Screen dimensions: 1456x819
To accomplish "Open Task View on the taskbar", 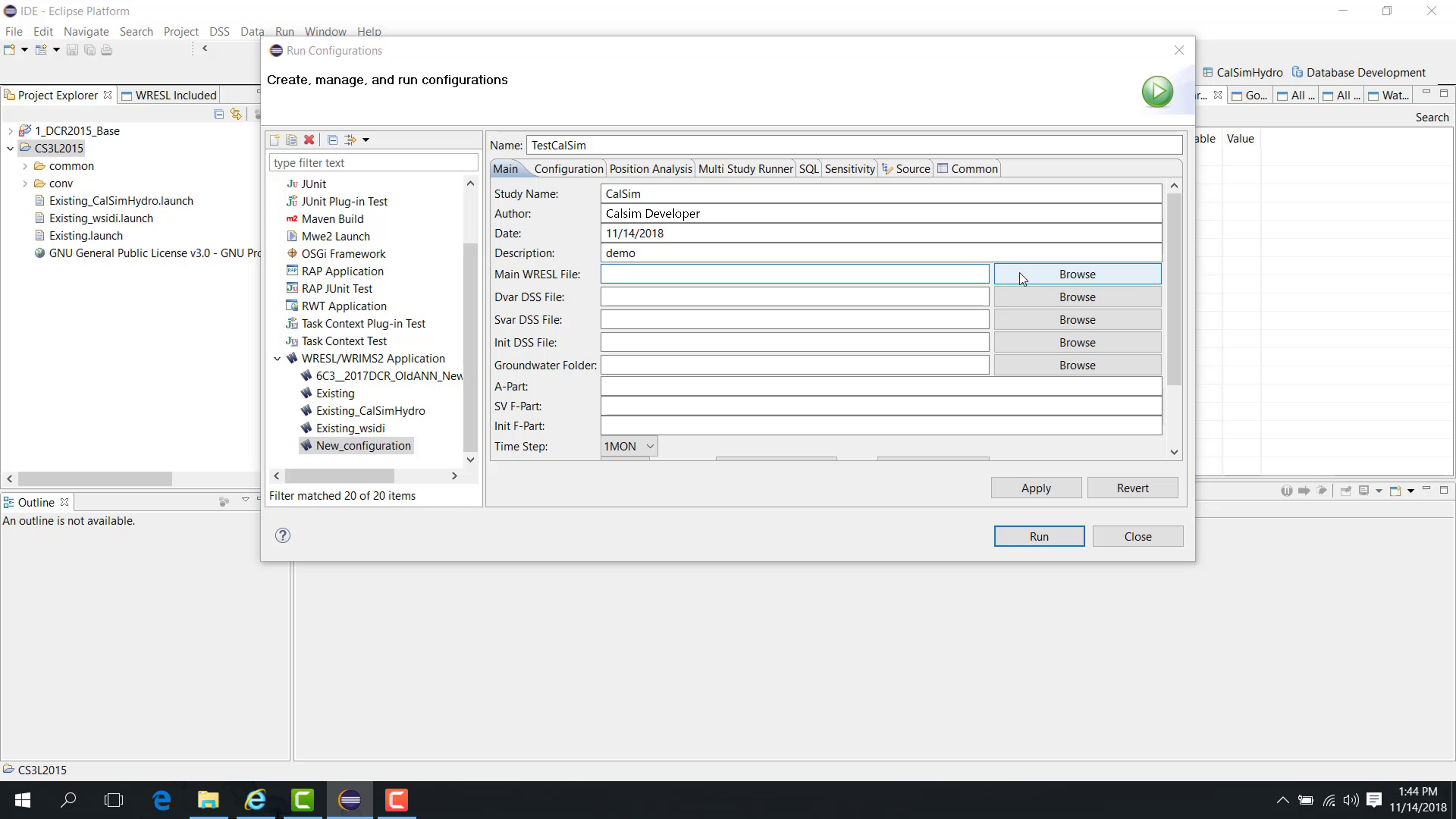I will (114, 800).
